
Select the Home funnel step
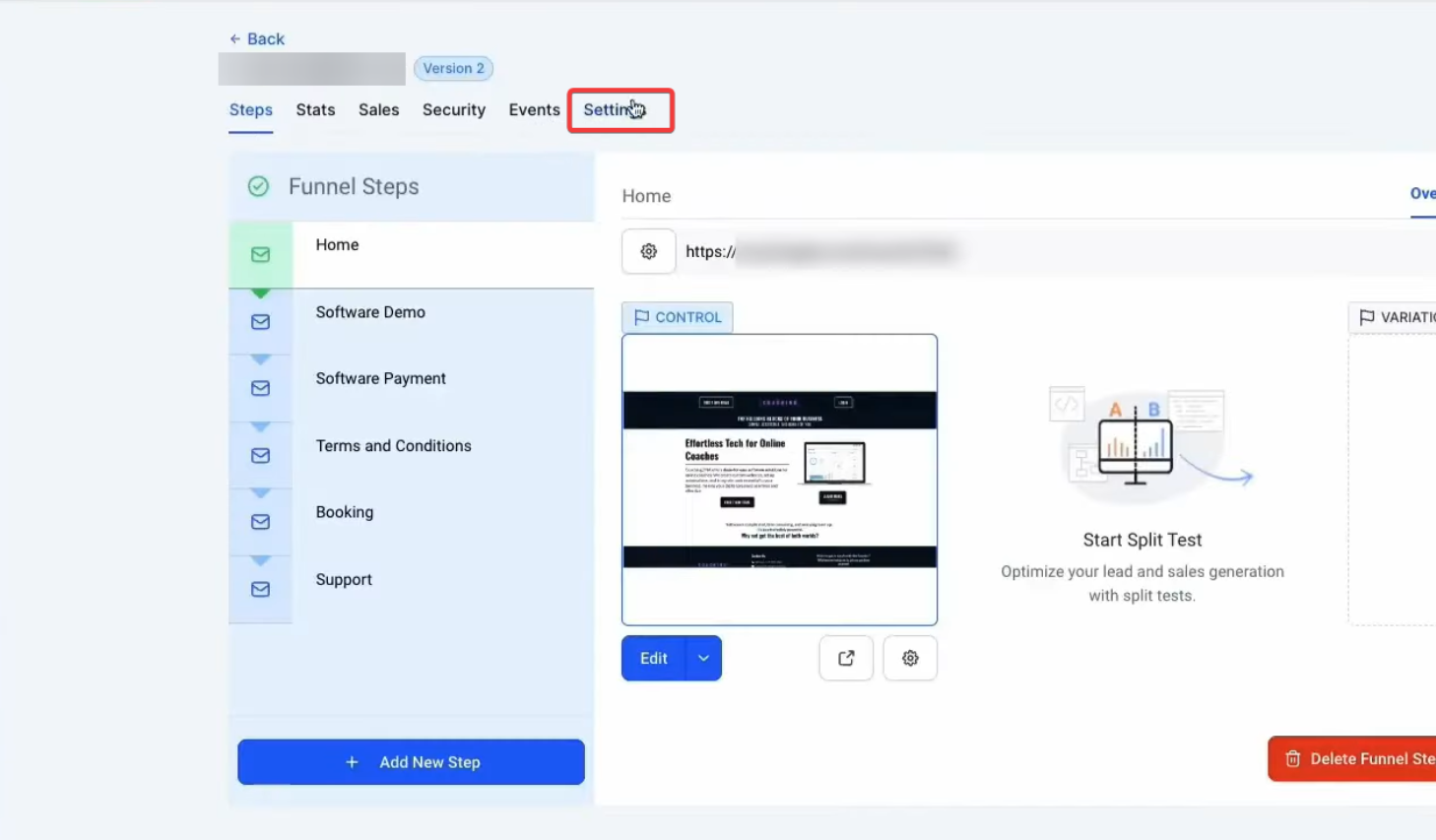(x=337, y=245)
